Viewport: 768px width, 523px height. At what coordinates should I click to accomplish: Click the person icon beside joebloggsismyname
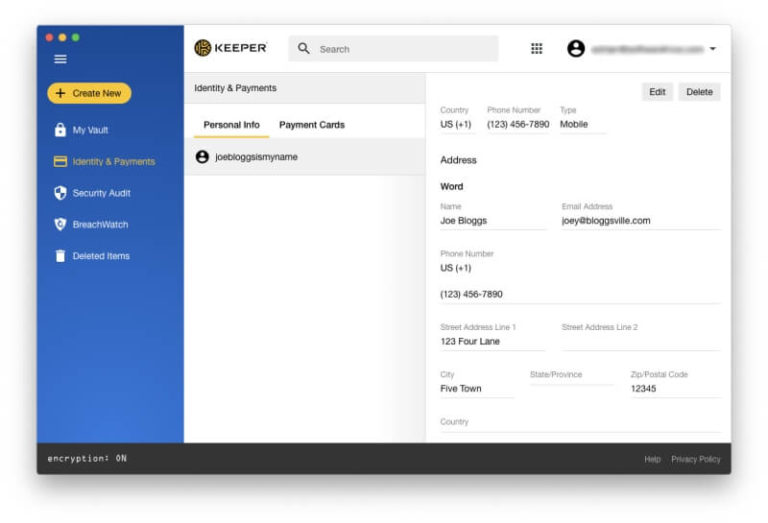pos(202,157)
